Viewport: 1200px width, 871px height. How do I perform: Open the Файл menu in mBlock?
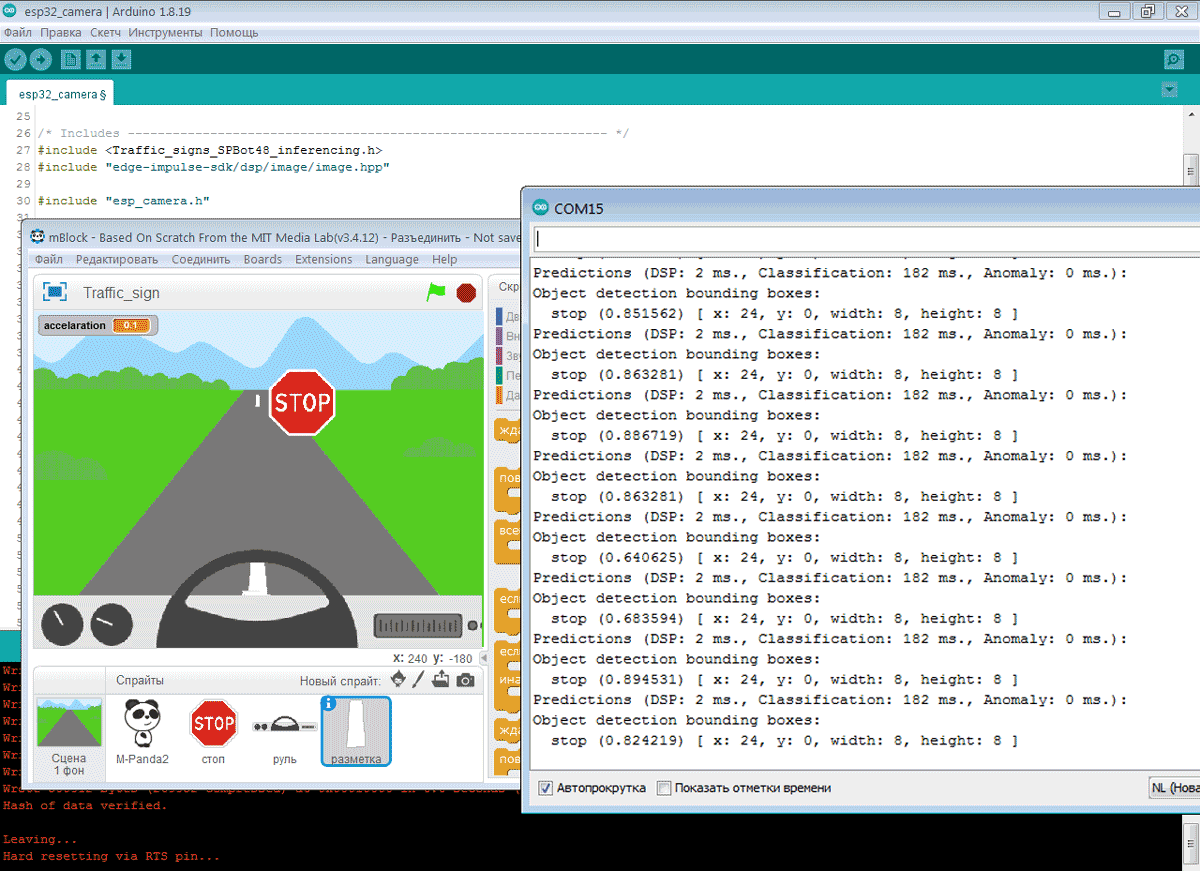pos(49,259)
